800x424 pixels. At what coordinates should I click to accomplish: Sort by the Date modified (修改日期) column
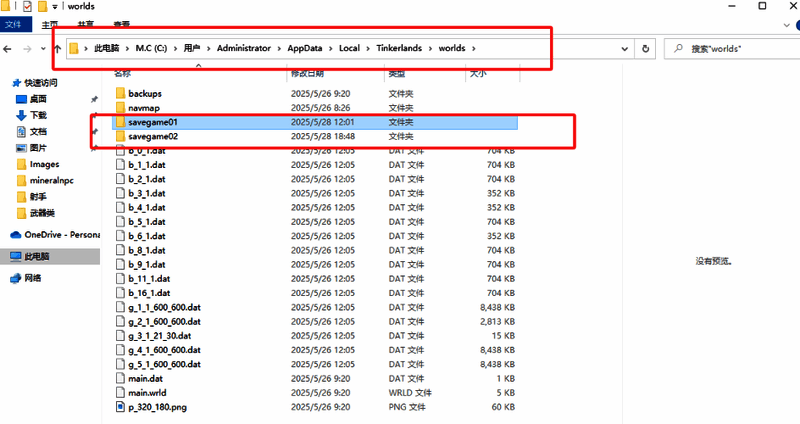[x=308, y=73]
